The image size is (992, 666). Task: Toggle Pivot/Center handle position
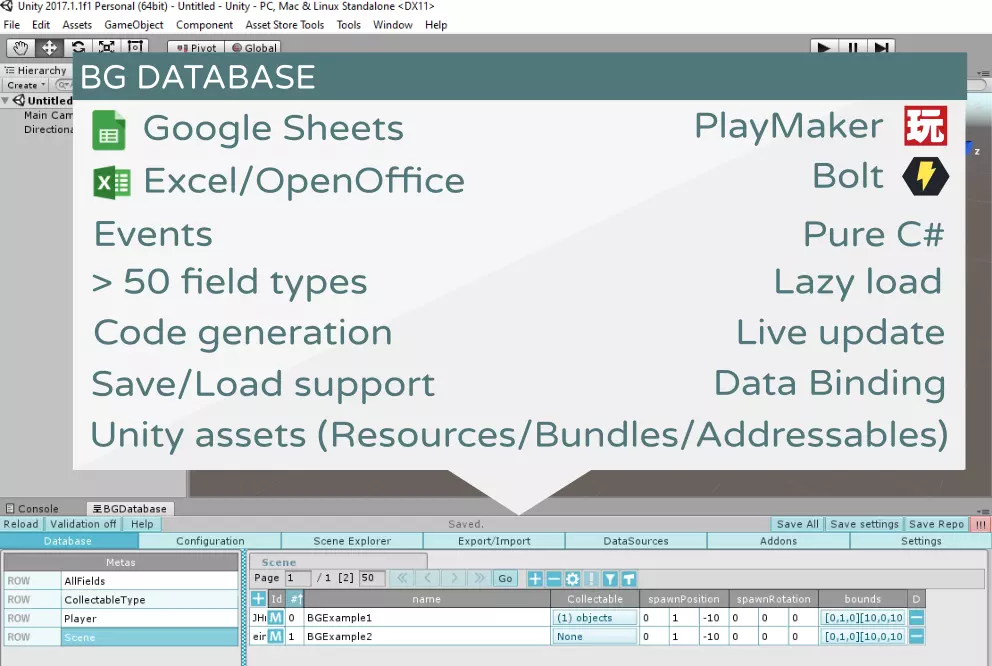[x=196, y=48]
